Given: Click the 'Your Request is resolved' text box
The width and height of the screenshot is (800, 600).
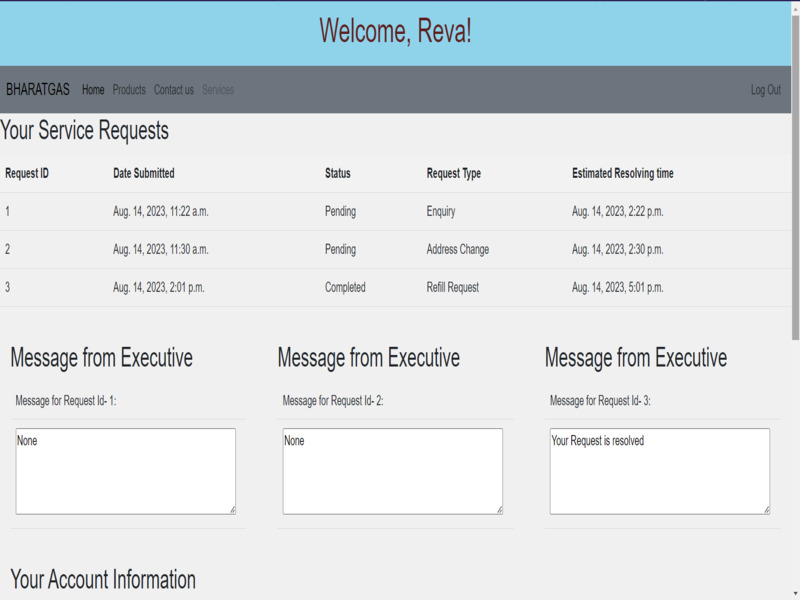Looking at the screenshot, I should [x=659, y=471].
